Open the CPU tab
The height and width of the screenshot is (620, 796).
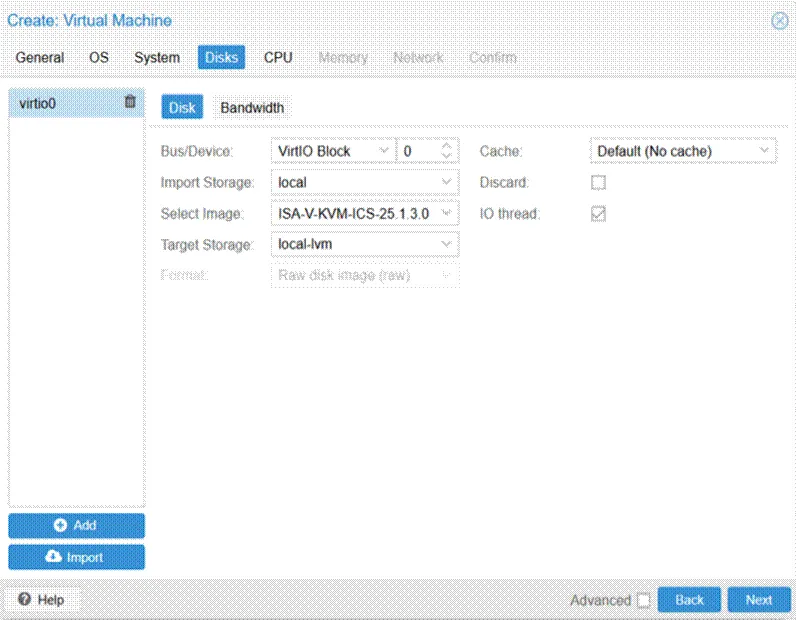coord(278,57)
